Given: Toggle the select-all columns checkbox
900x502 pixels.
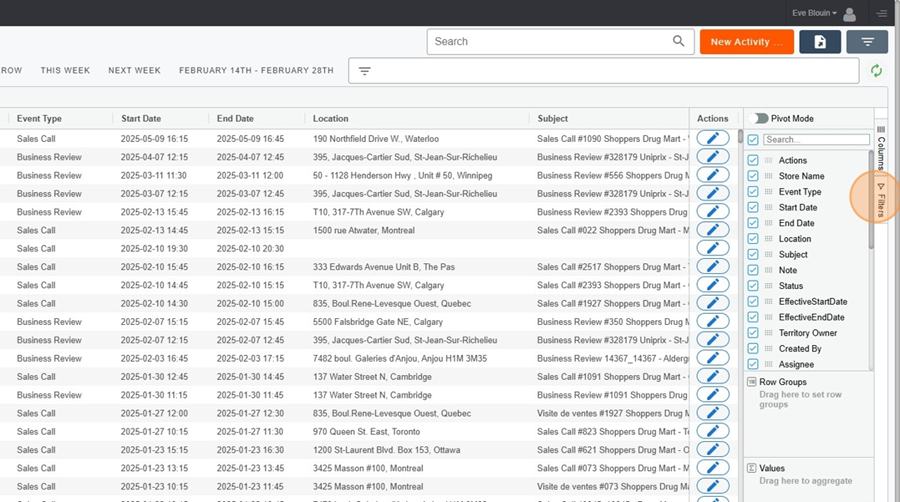Looking at the screenshot, I should (753, 139).
